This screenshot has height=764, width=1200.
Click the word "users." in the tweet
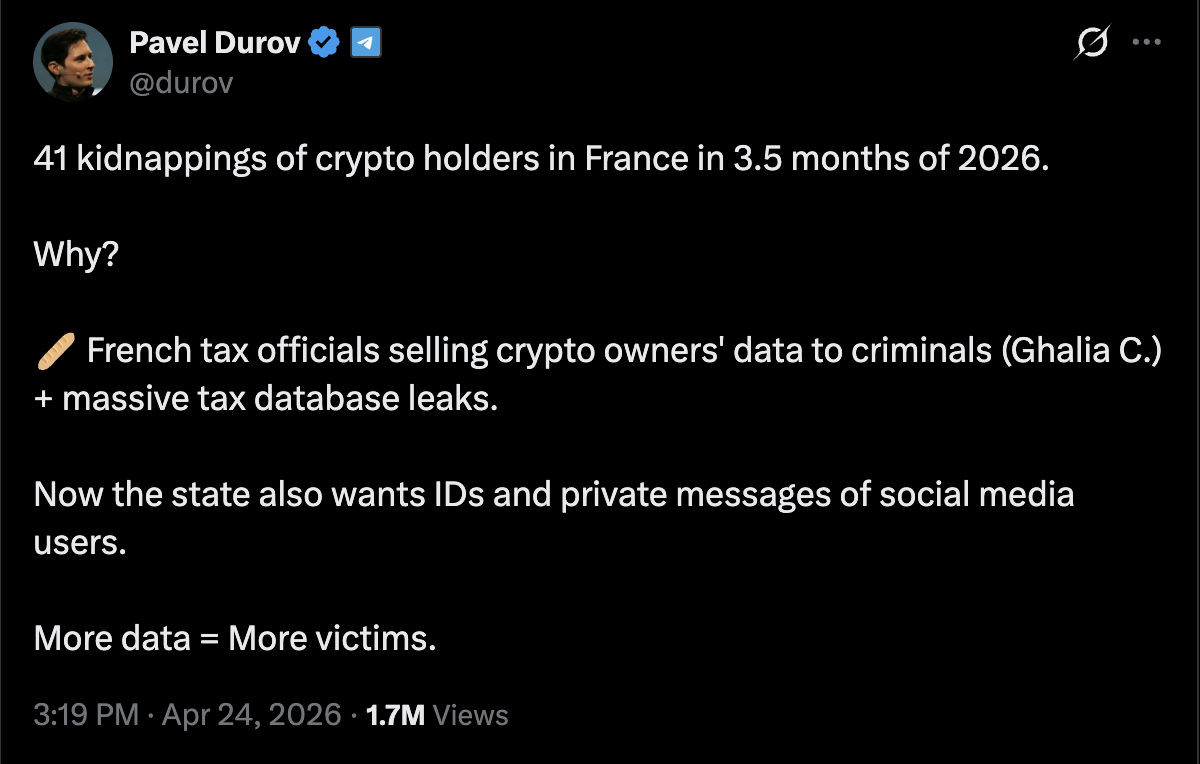pyautogui.click(x=81, y=542)
